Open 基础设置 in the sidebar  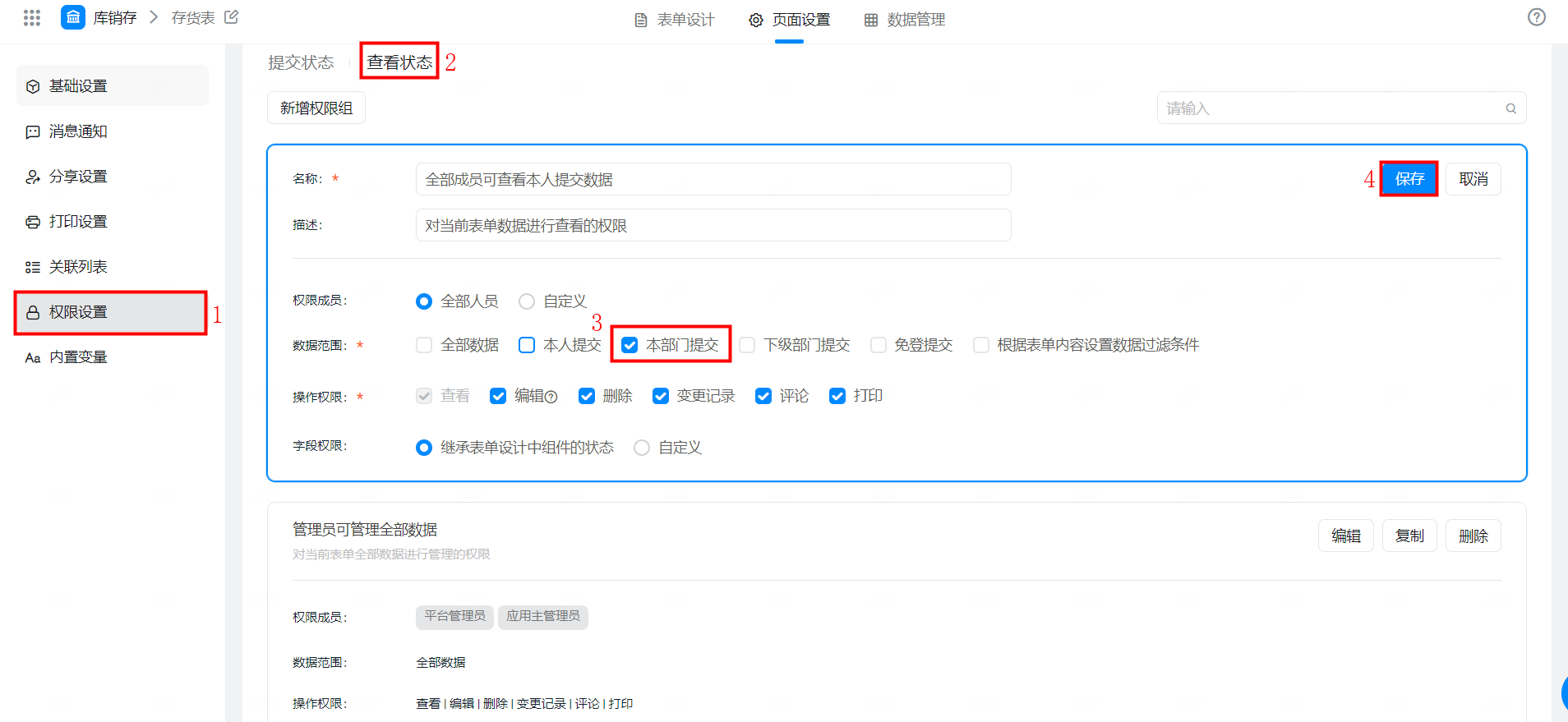click(x=113, y=85)
